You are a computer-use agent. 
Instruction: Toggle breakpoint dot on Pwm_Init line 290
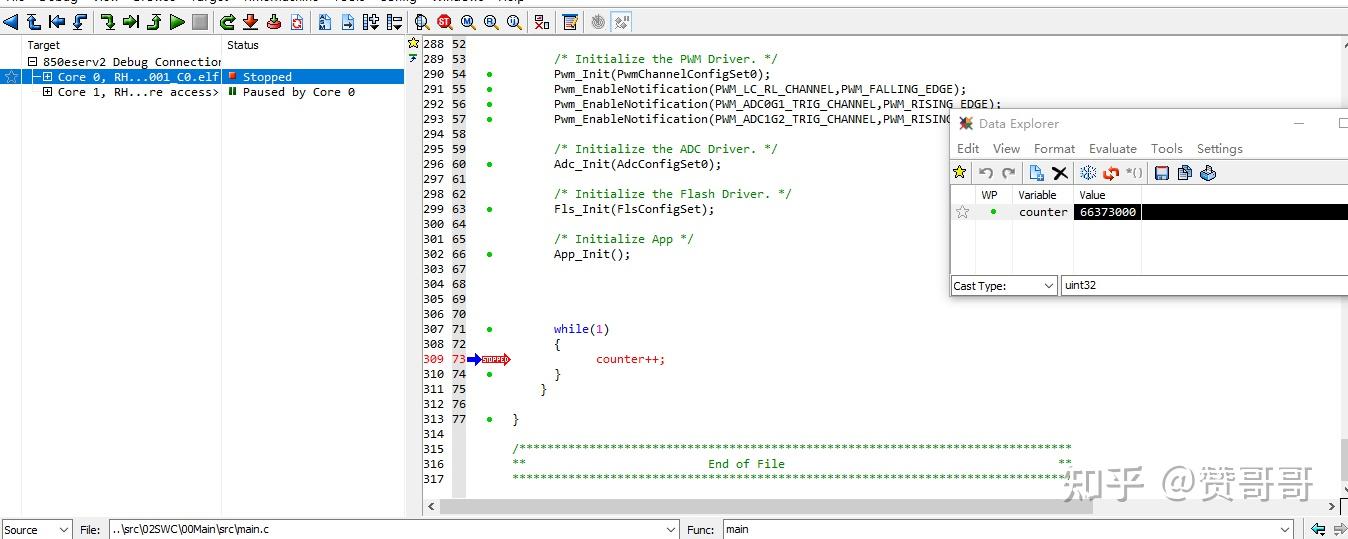point(489,74)
